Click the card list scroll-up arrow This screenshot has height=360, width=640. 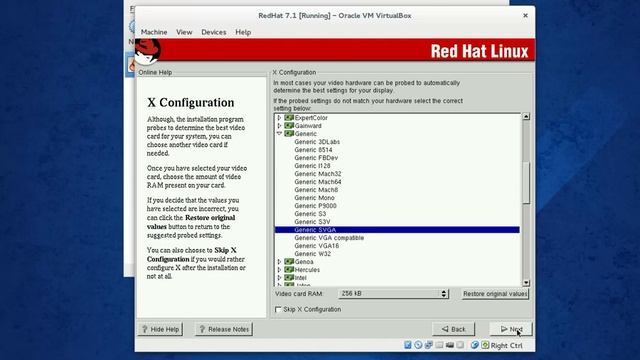tap(526, 116)
